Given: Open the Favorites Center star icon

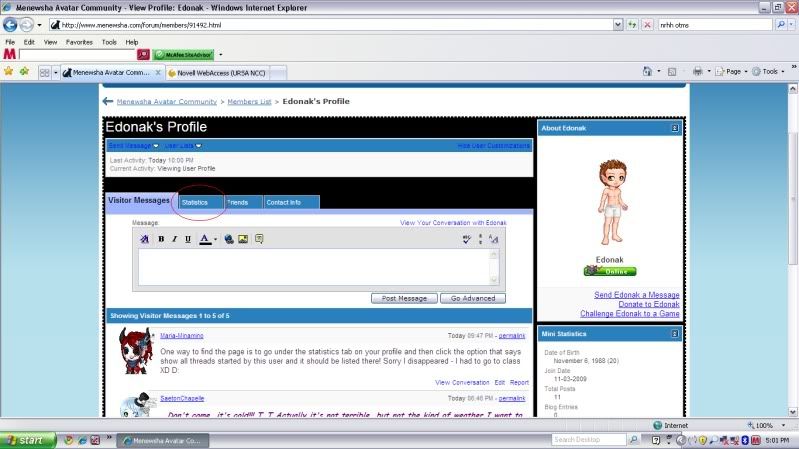Looking at the screenshot, I should (x=9, y=72).
